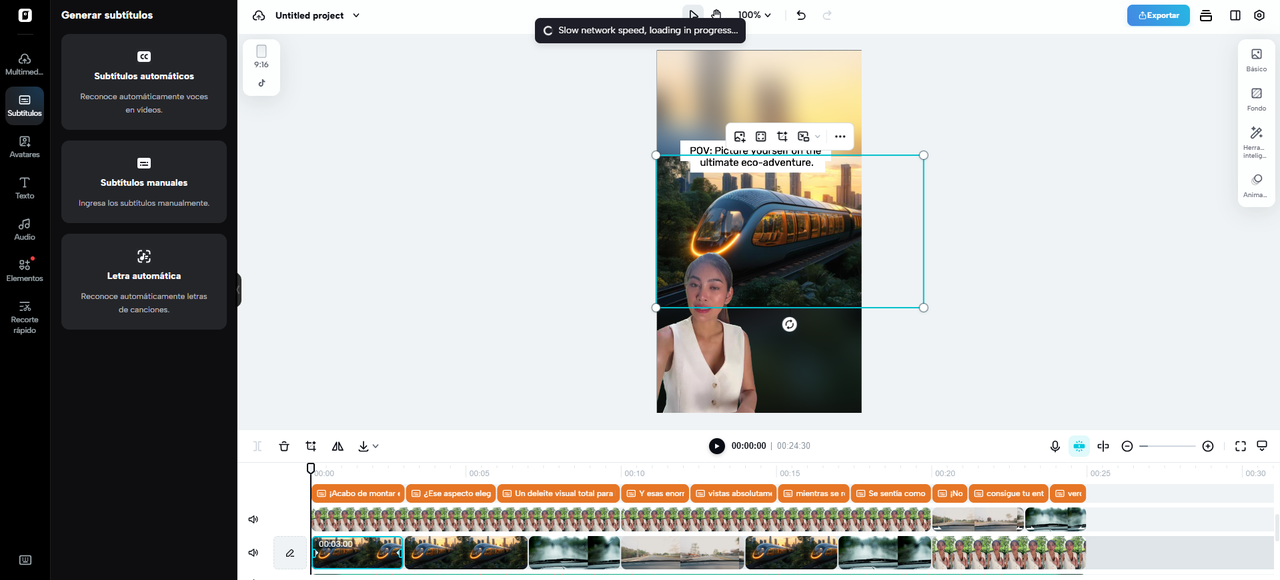This screenshot has height=580, width=1280.
Task: Open the Fondo background panel
Action: tap(1256, 98)
